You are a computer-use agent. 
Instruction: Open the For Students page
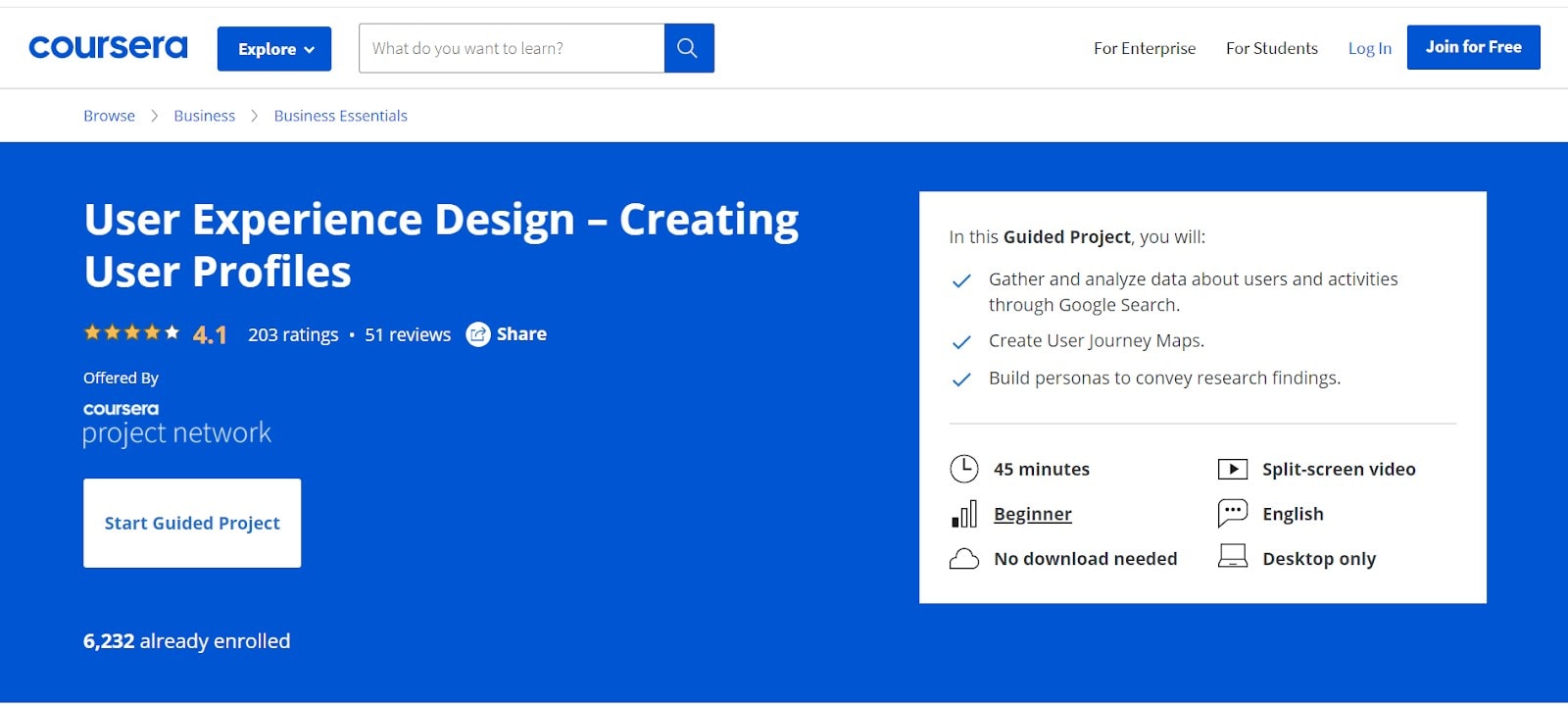click(x=1271, y=48)
